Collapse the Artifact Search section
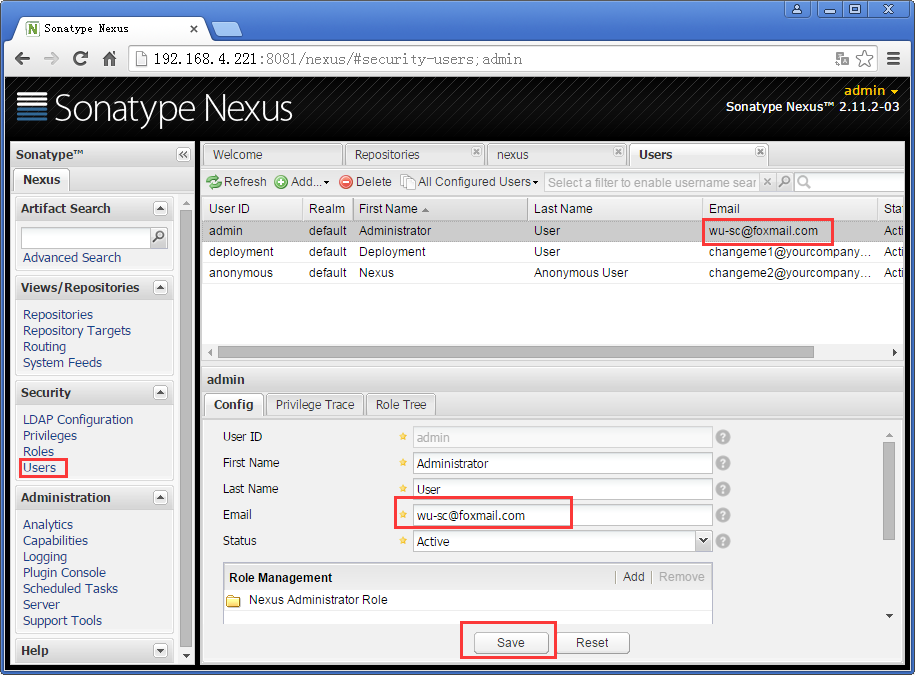 pyautogui.click(x=160, y=208)
